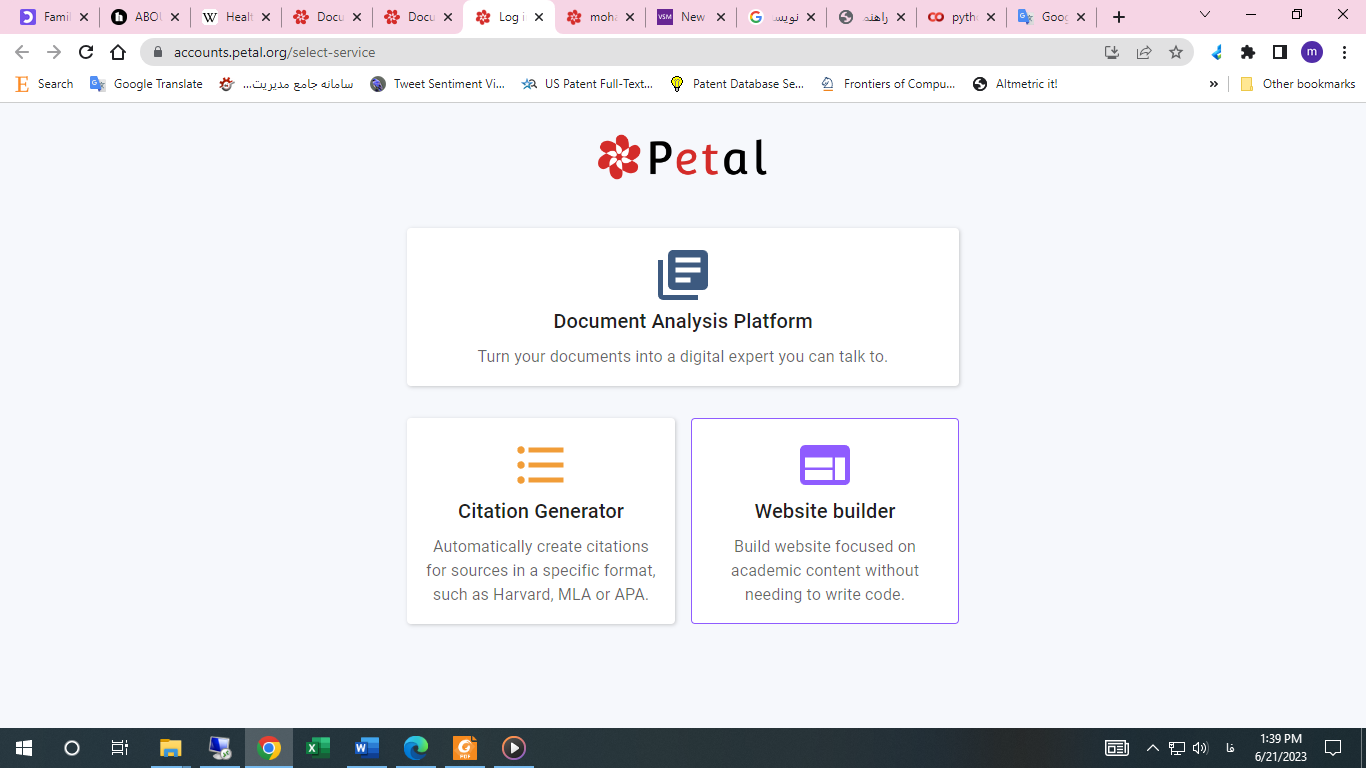This screenshot has height=768, width=1366.
Task: Click the Website builder purple layout icon
Action: 825,465
